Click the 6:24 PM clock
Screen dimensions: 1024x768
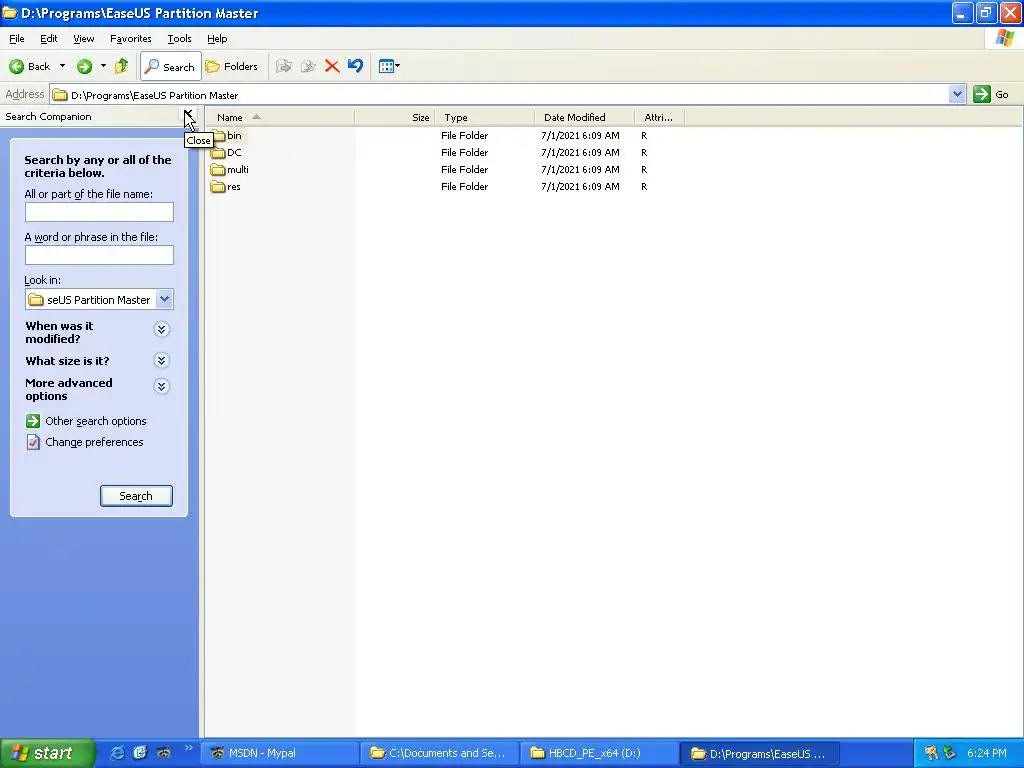[x=987, y=753]
